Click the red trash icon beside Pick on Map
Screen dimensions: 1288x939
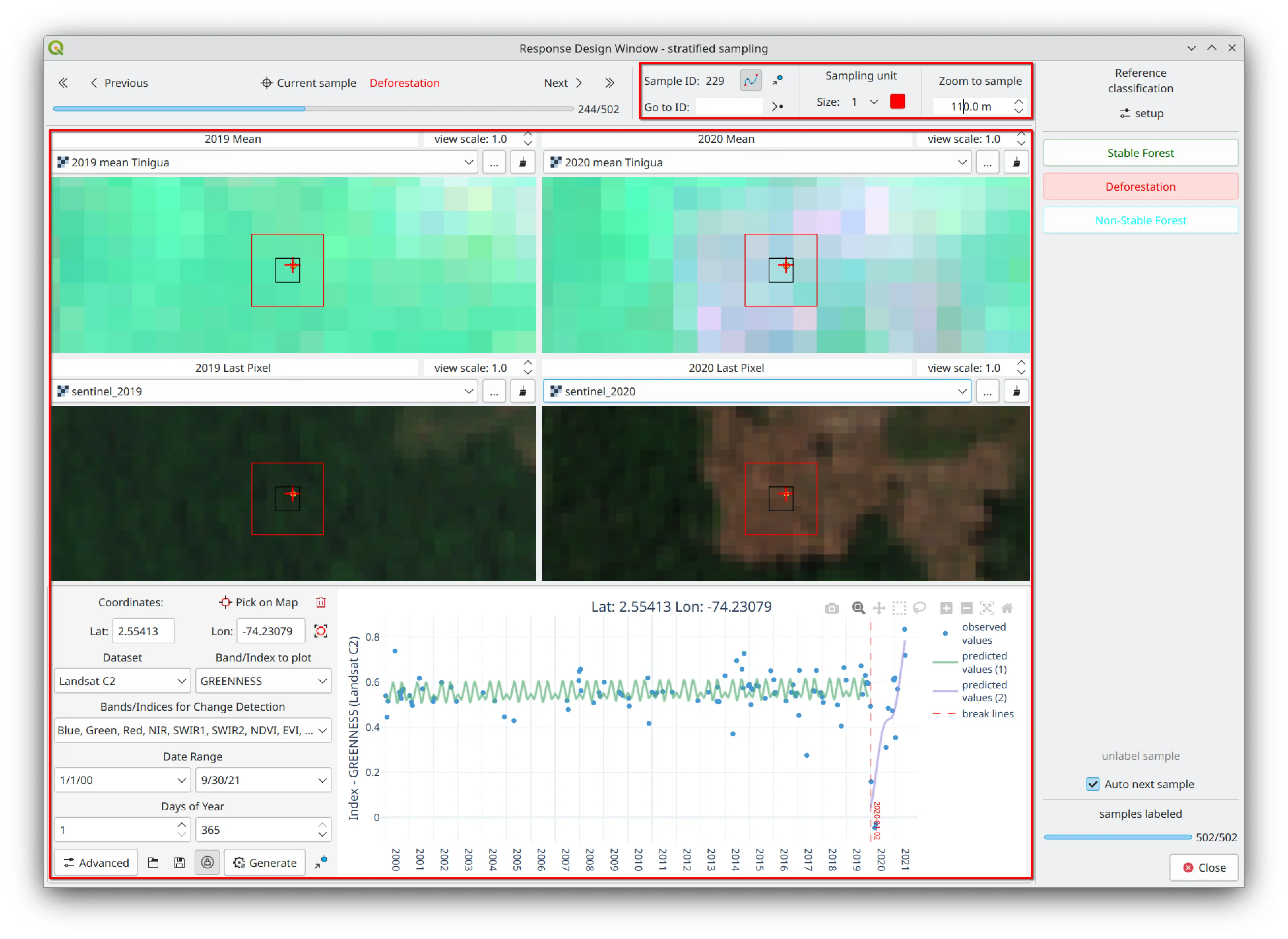321,602
